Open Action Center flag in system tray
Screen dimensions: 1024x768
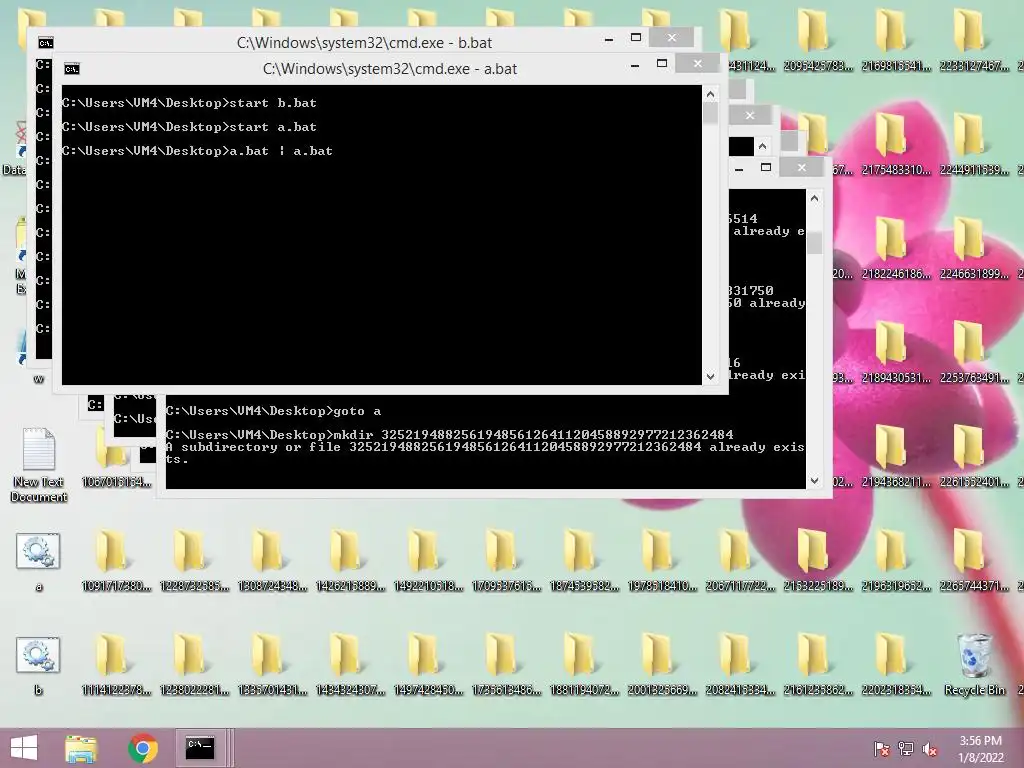(x=882, y=749)
